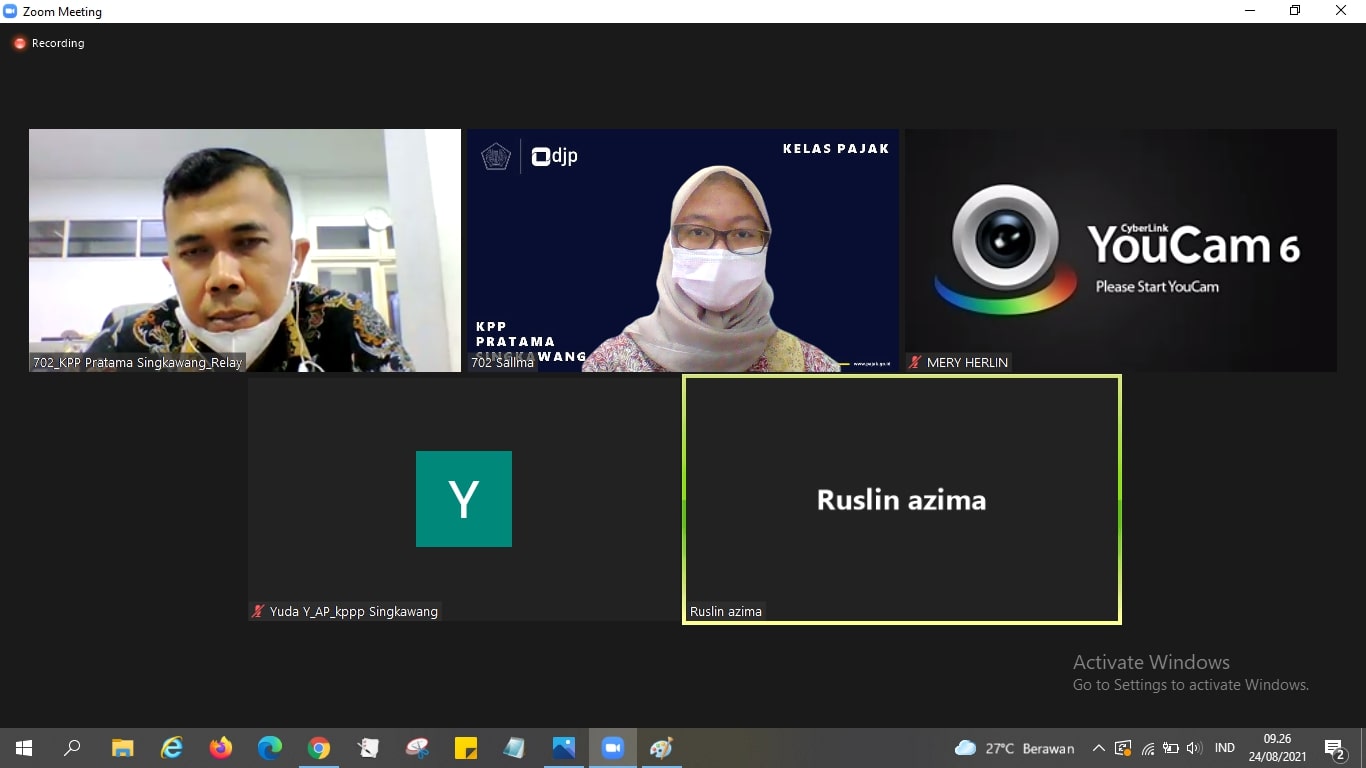Click the 27°C Berawan weather widget

(x=1015, y=748)
